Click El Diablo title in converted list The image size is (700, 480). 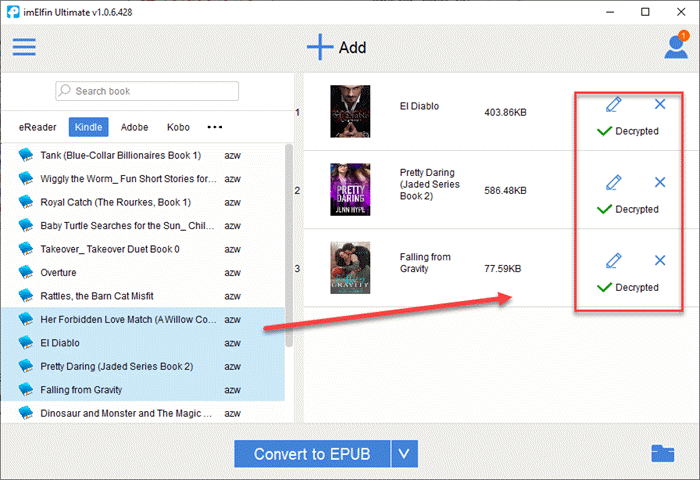[419, 106]
